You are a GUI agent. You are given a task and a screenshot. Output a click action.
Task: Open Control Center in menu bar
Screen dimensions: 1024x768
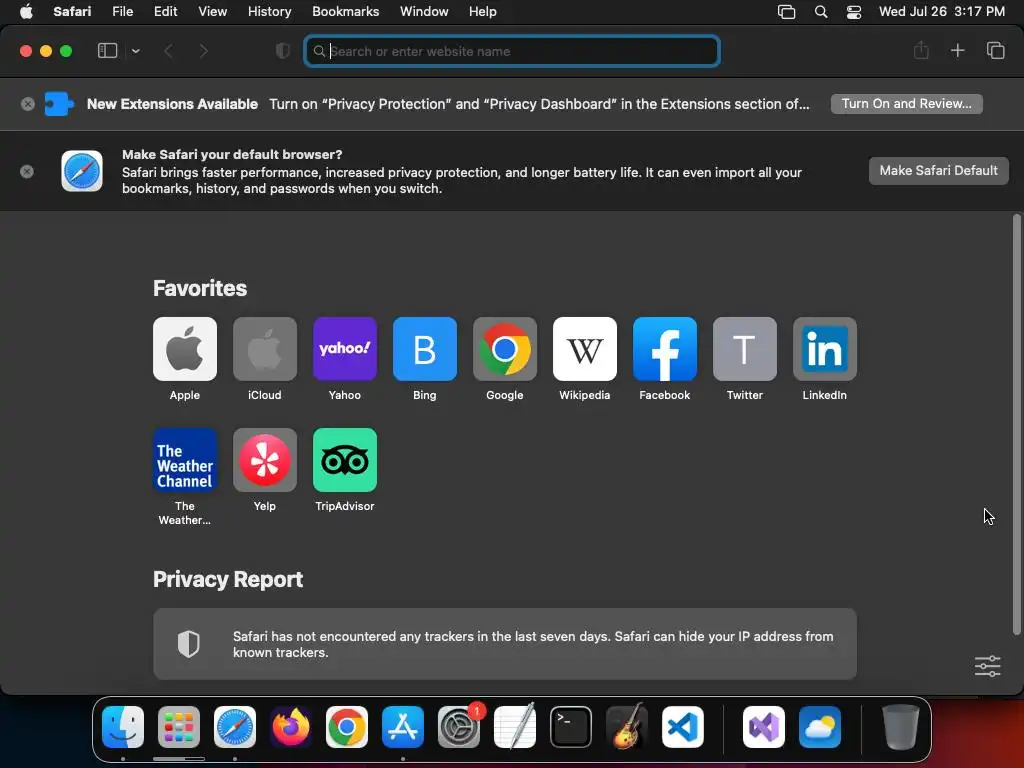(854, 12)
